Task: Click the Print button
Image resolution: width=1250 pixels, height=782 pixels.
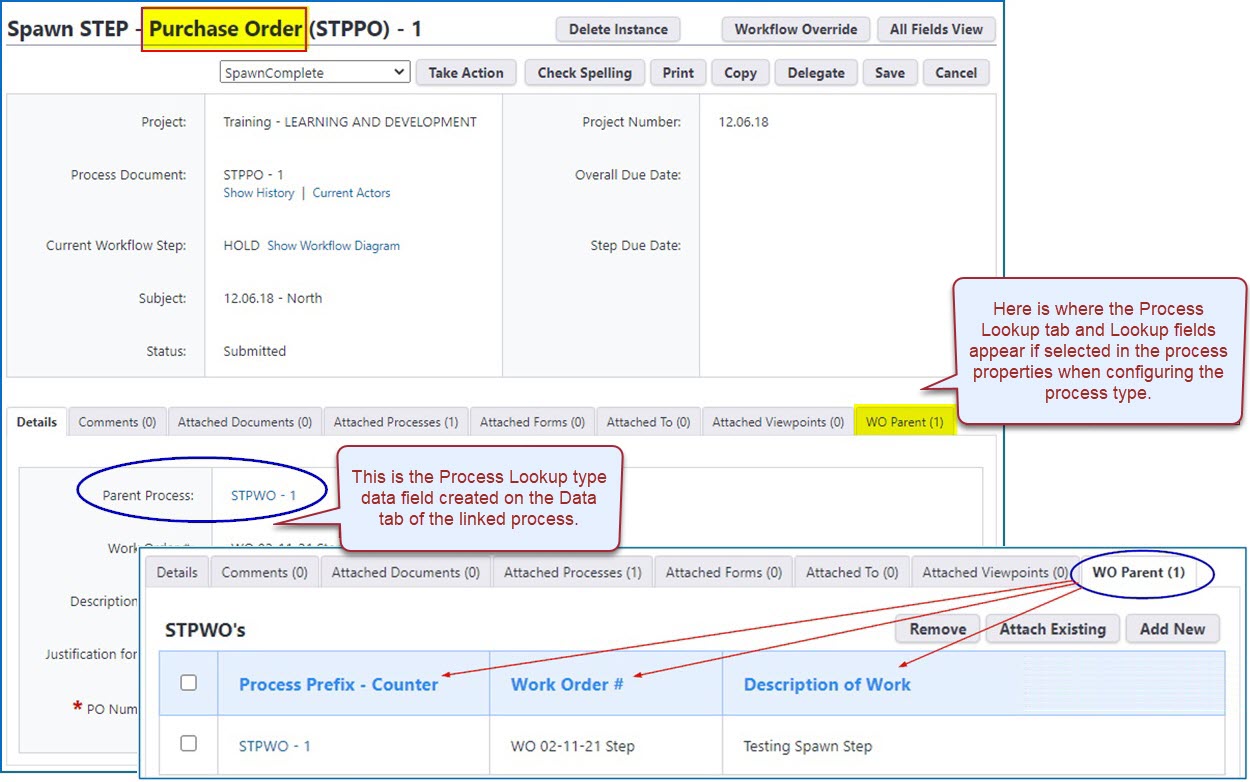Action: [677, 73]
